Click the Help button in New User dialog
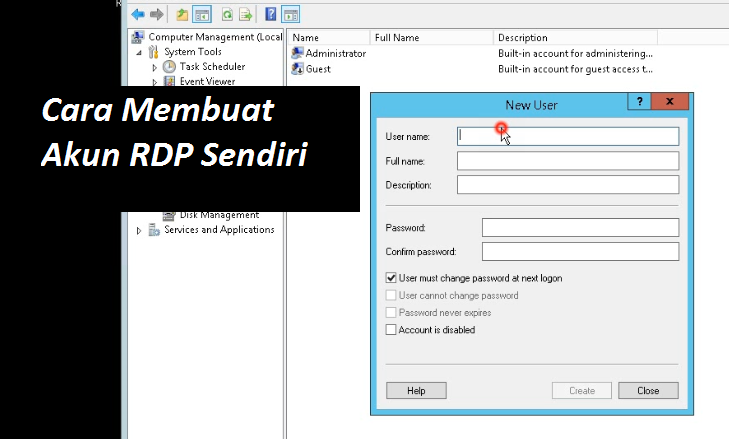729x439 pixels. pos(416,391)
